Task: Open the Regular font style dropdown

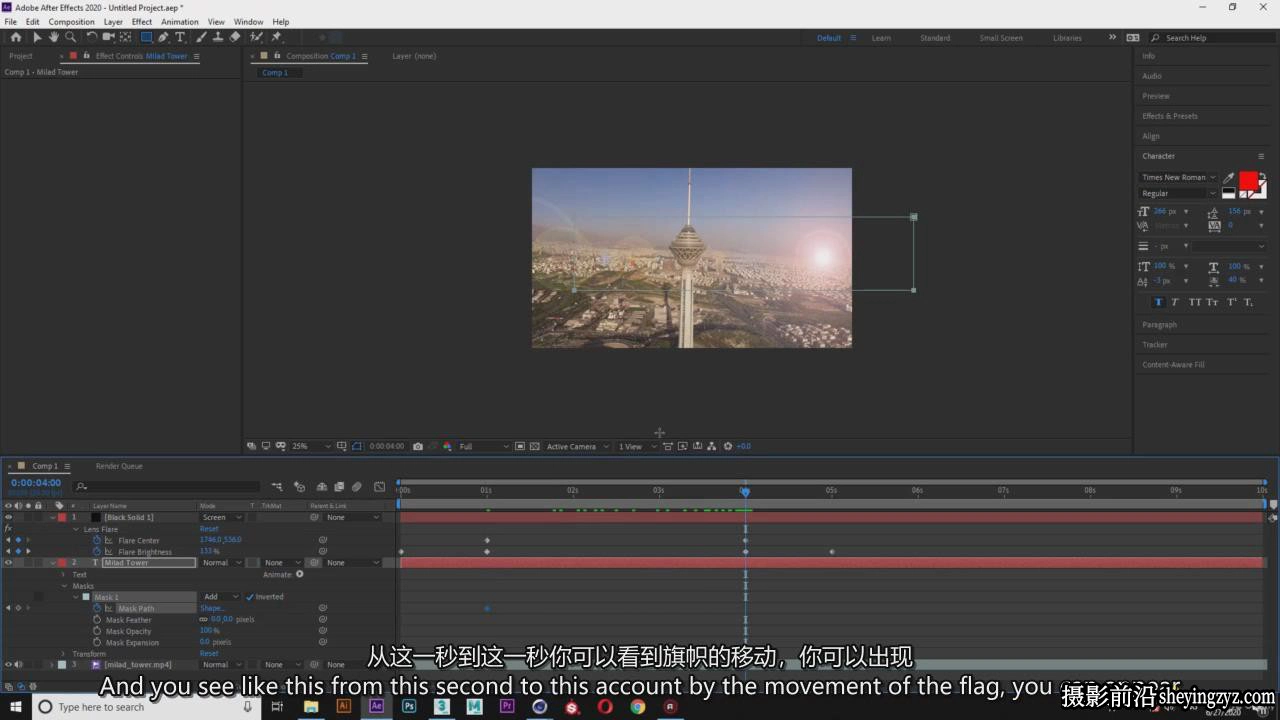Action: (1178, 193)
